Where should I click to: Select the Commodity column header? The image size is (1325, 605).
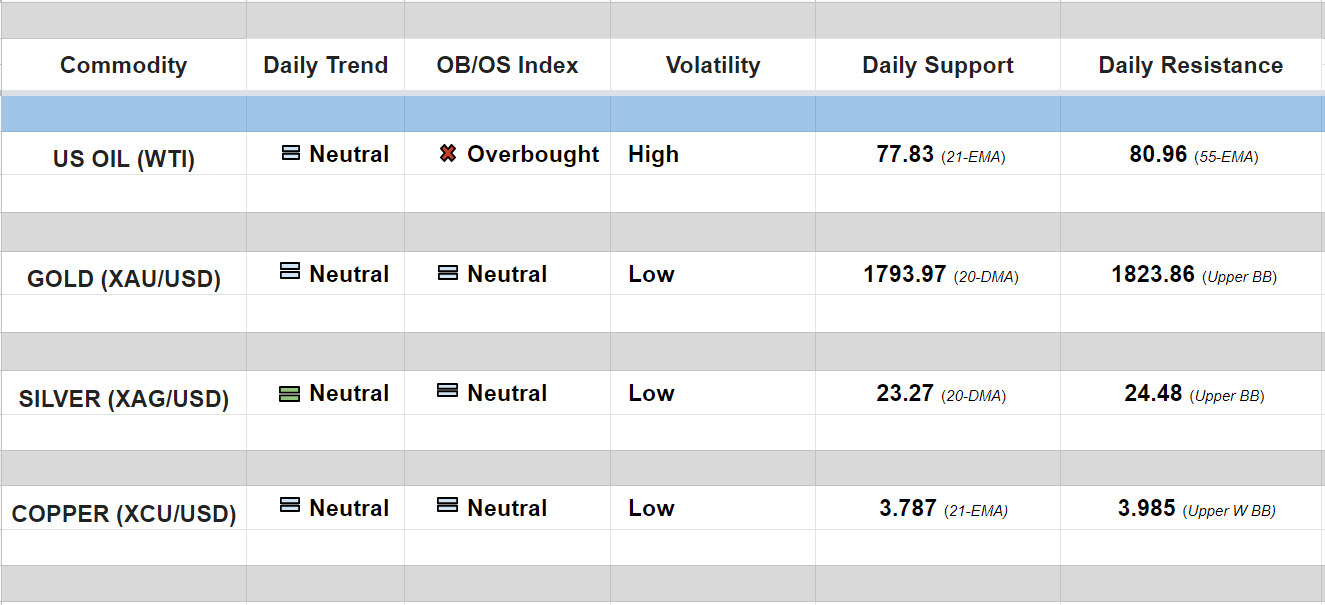tap(123, 66)
